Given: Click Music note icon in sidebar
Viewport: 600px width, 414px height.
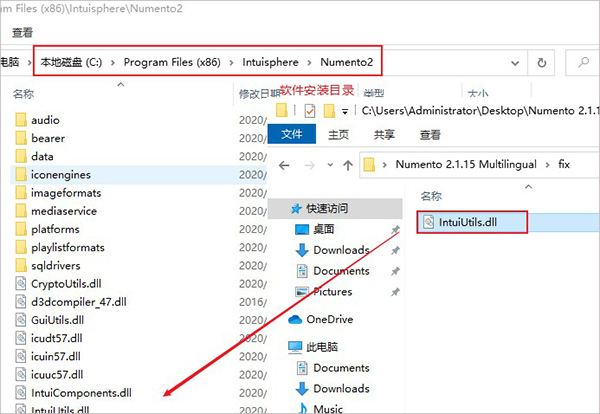Looking at the screenshot, I should 303,408.
